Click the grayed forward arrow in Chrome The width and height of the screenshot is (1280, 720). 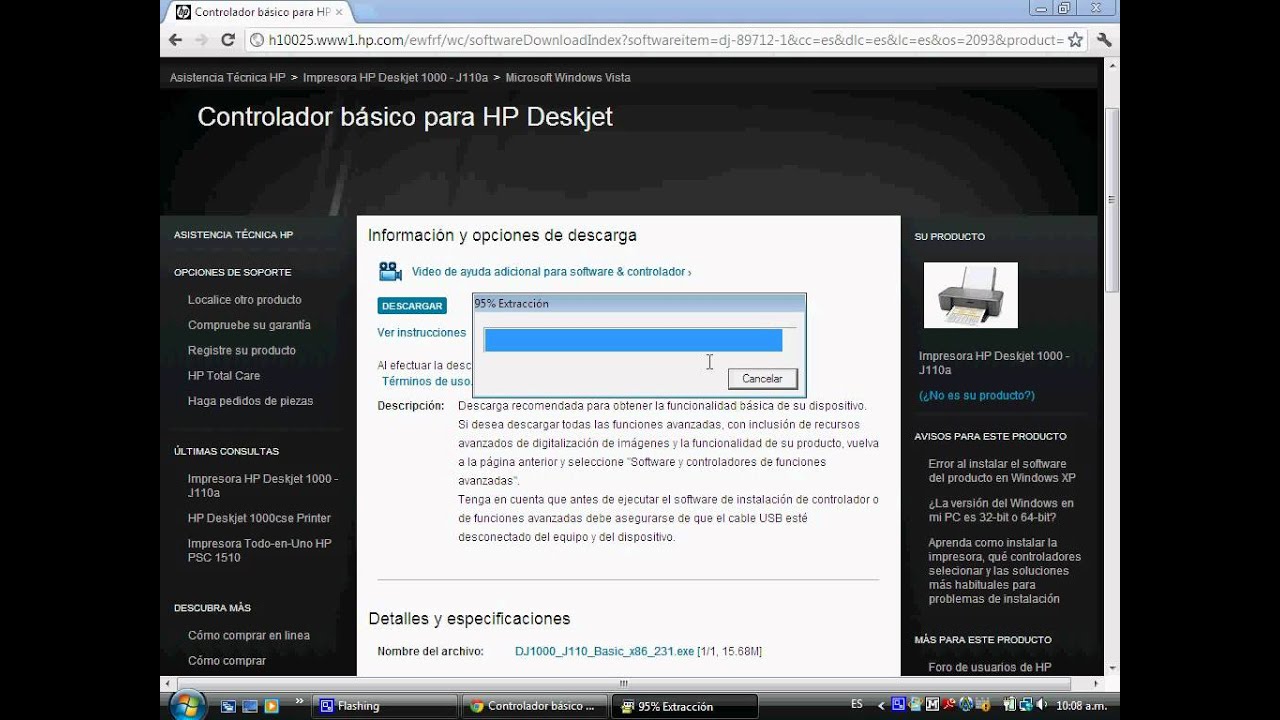tap(201, 40)
